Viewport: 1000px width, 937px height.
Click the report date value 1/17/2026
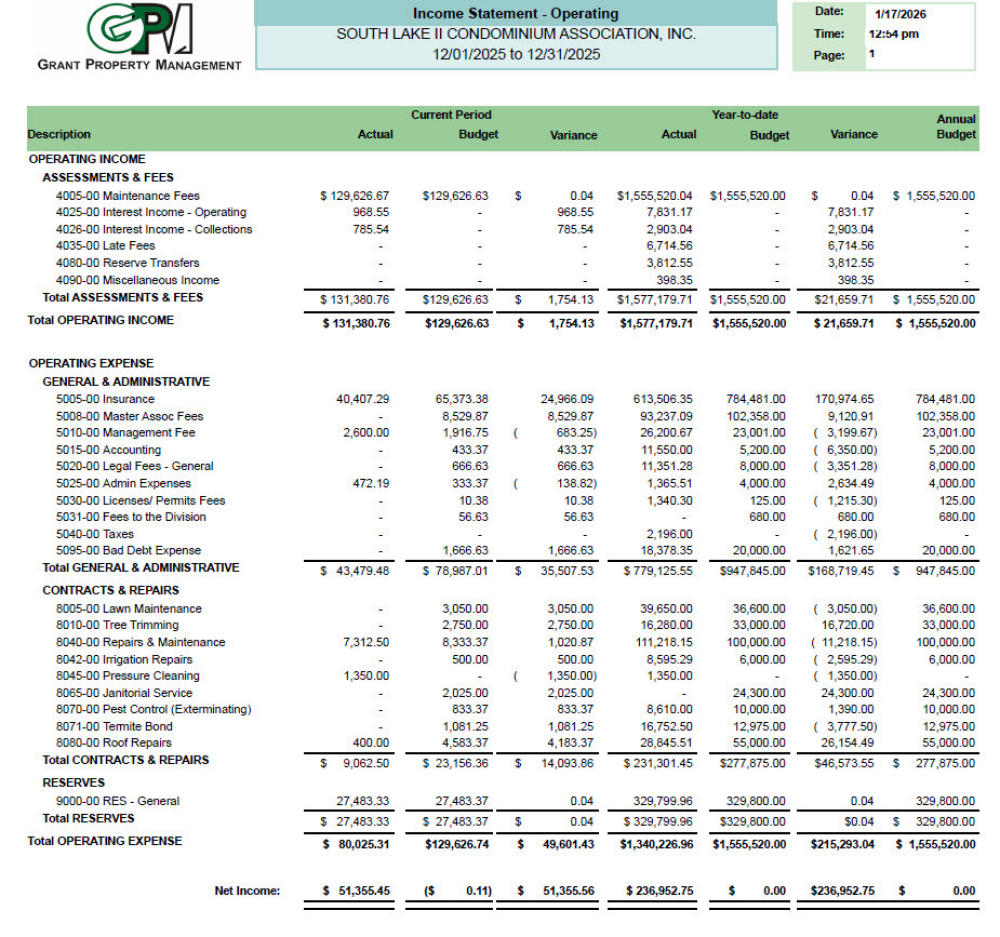point(900,14)
